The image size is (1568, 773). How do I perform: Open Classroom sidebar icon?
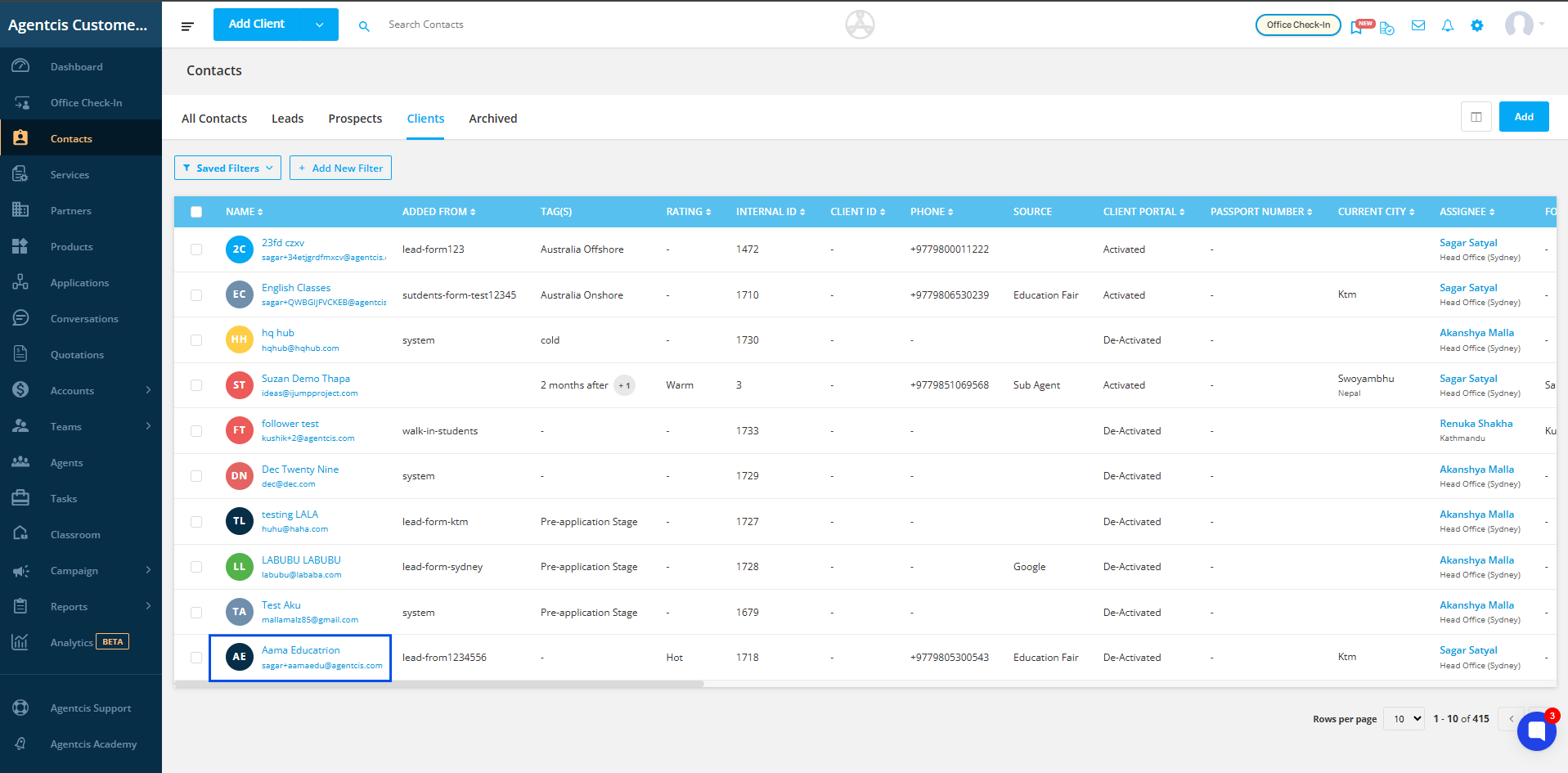[x=20, y=534]
